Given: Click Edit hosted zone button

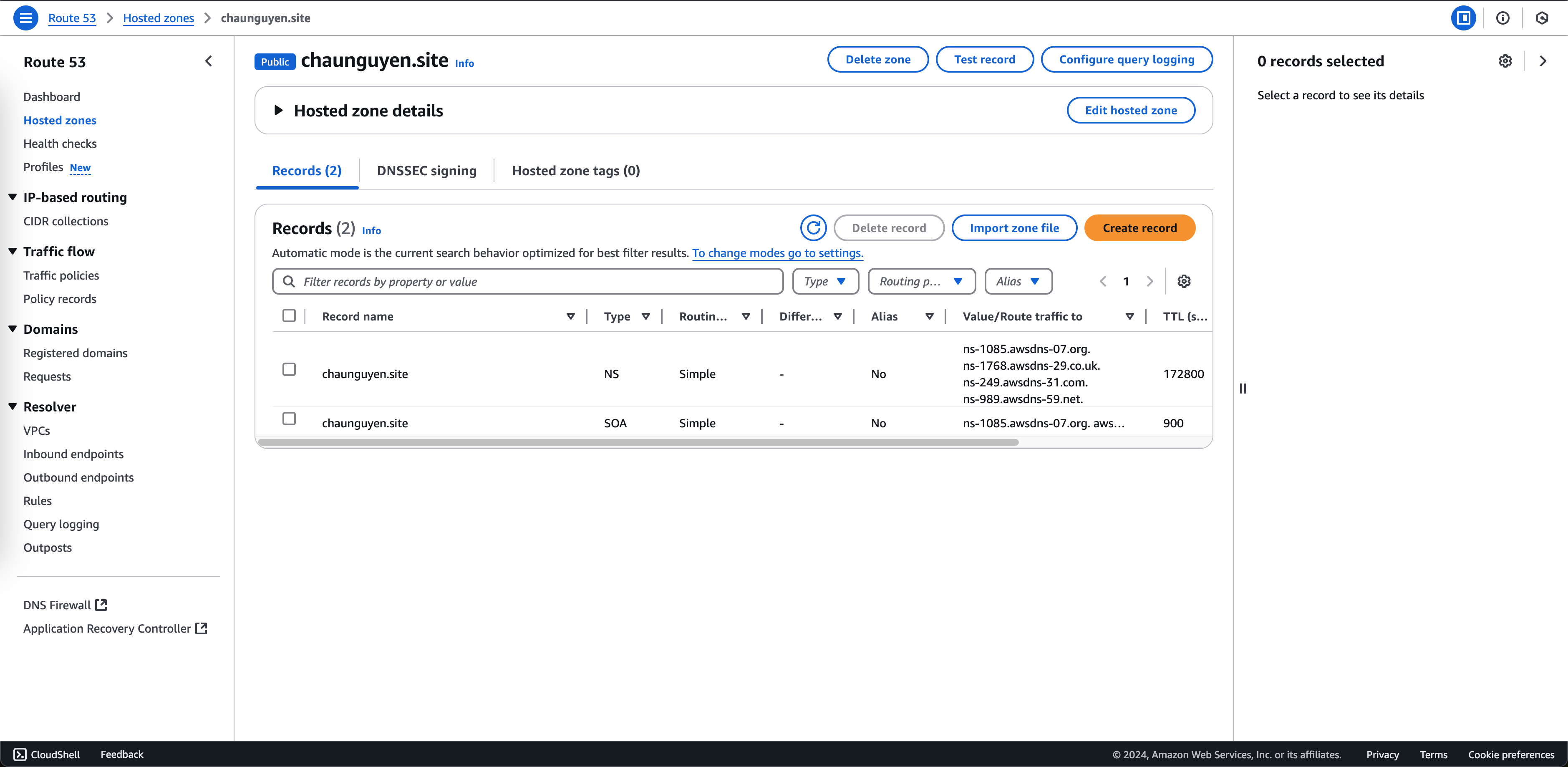Looking at the screenshot, I should [1131, 110].
